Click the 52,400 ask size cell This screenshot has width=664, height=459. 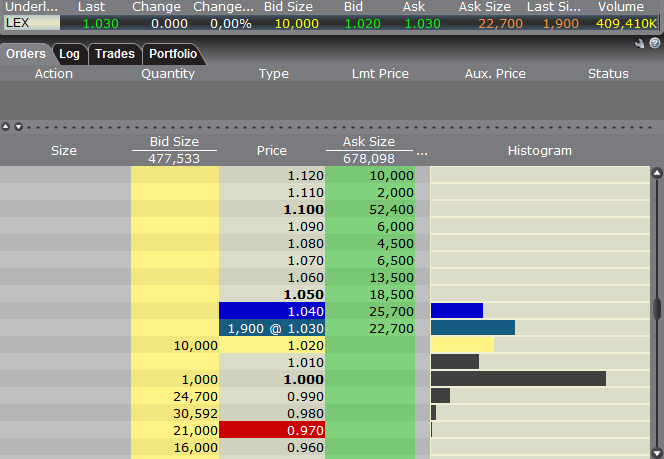tap(370, 209)
